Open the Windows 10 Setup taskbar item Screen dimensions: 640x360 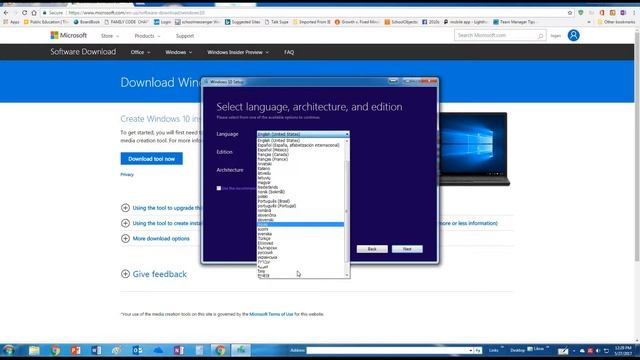click(241, 350)
